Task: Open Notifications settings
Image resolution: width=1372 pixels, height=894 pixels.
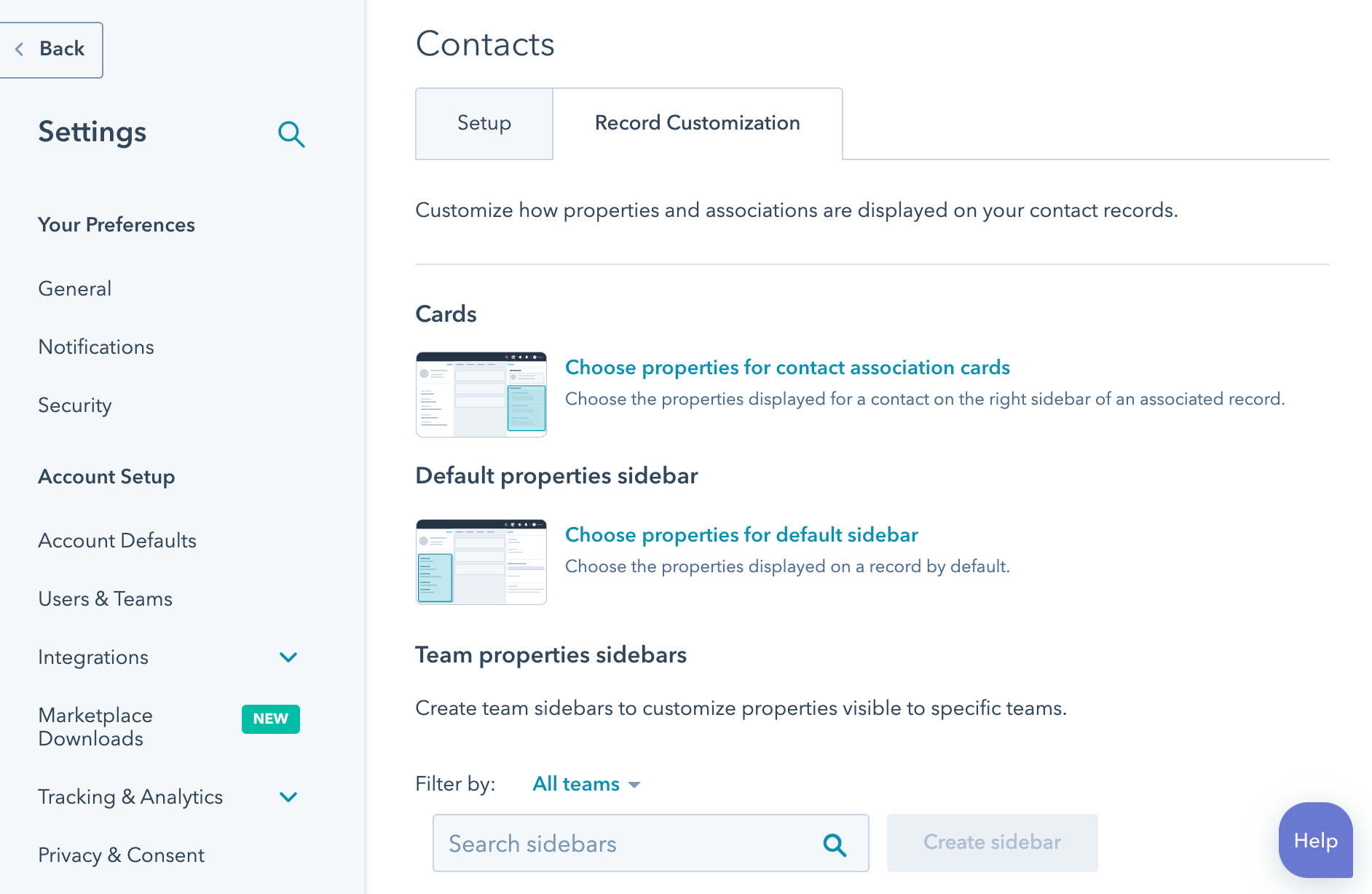Action: 95,347
